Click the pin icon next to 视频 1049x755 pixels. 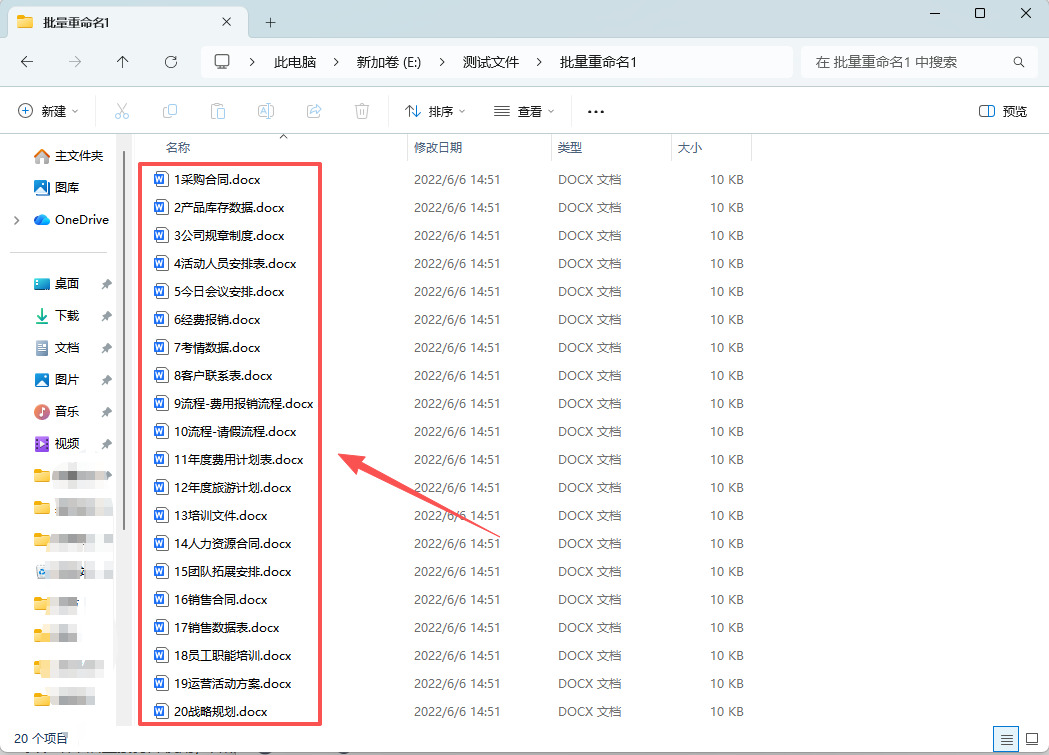point(106,444)
